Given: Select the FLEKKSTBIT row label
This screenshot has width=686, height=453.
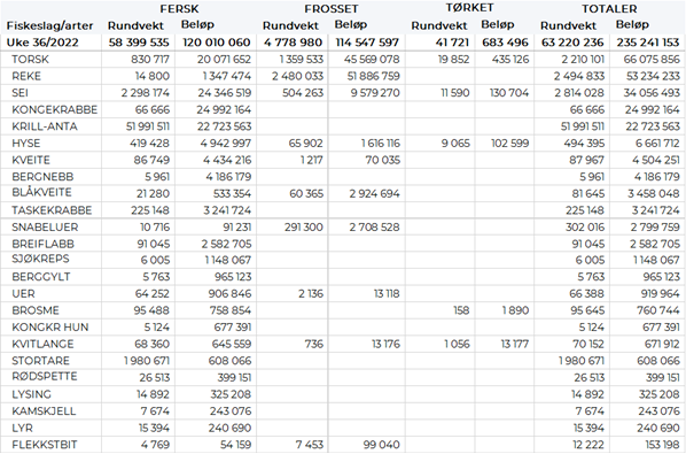Looking at the screenshot, I should (41, 443).
